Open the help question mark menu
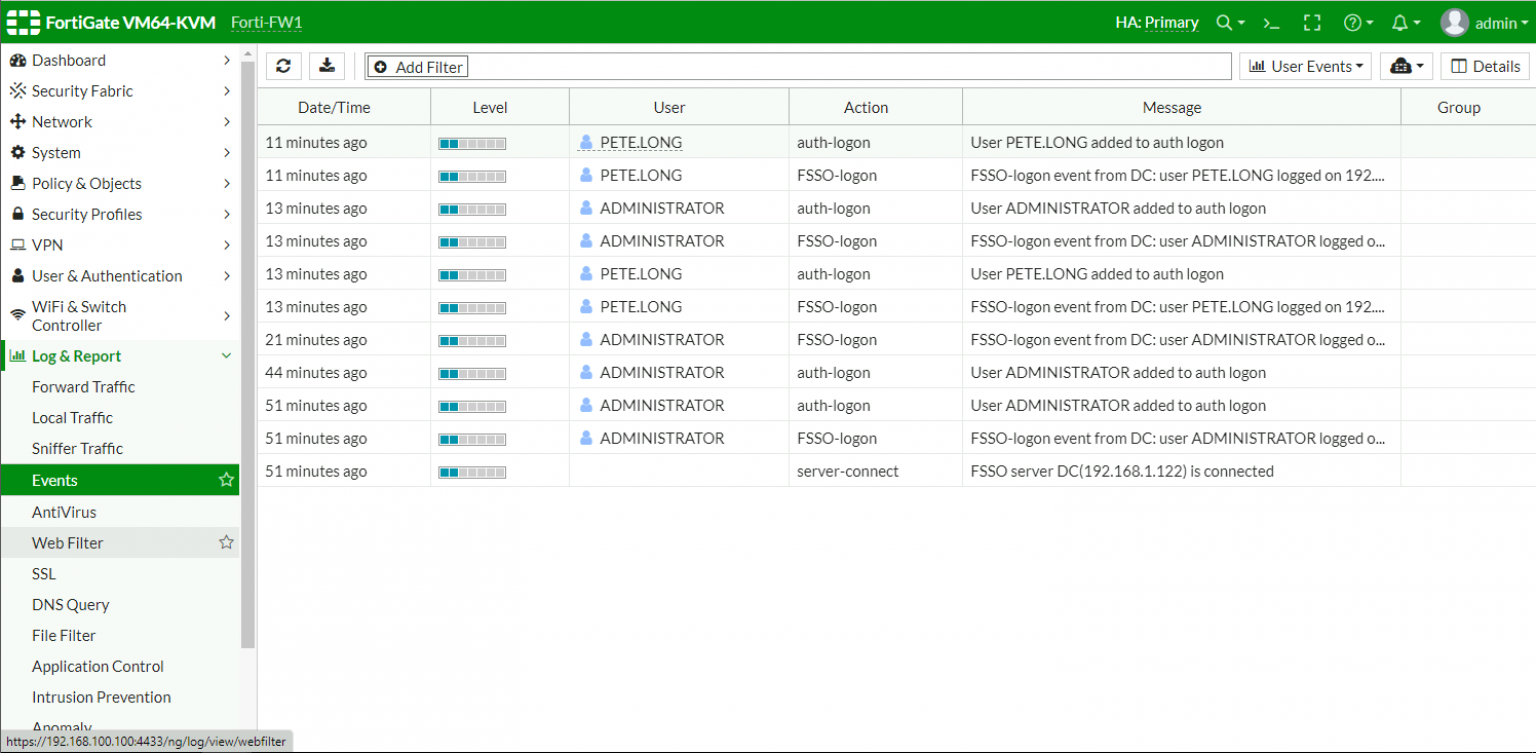Image resolution: width=1536 pixels, height=753 pixels. (1353, 22)
